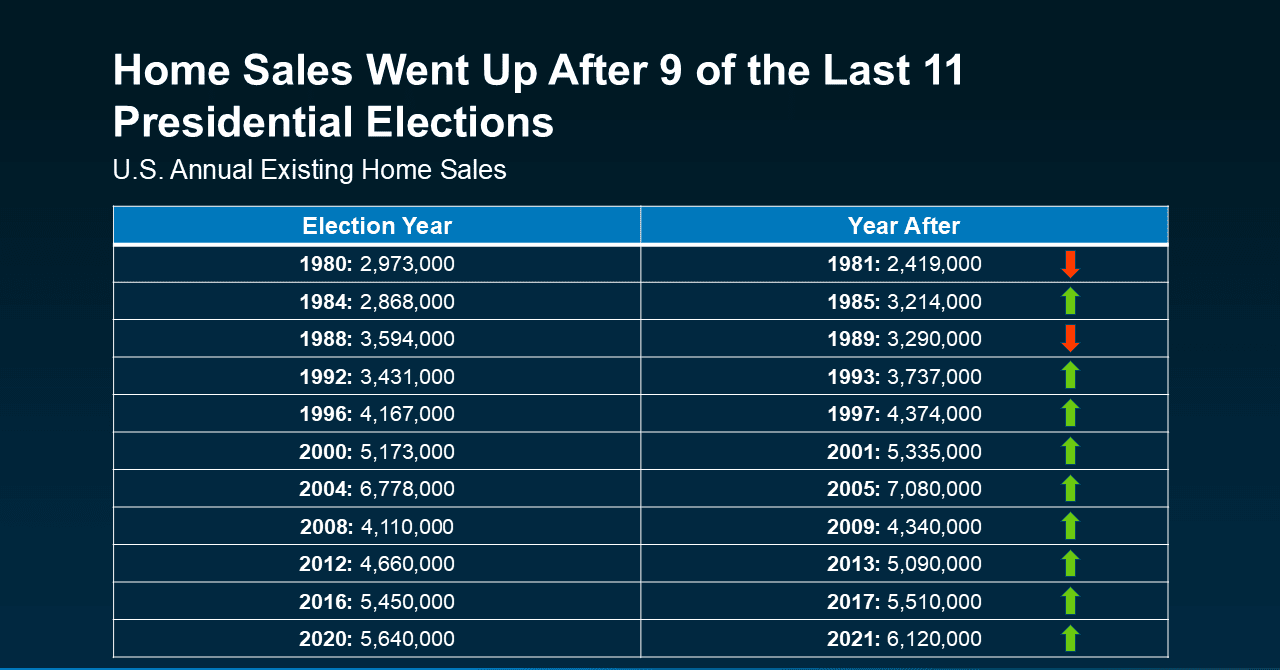1280x670 pixels.
Task: Select the Year After column header
Action: (904, 225)
